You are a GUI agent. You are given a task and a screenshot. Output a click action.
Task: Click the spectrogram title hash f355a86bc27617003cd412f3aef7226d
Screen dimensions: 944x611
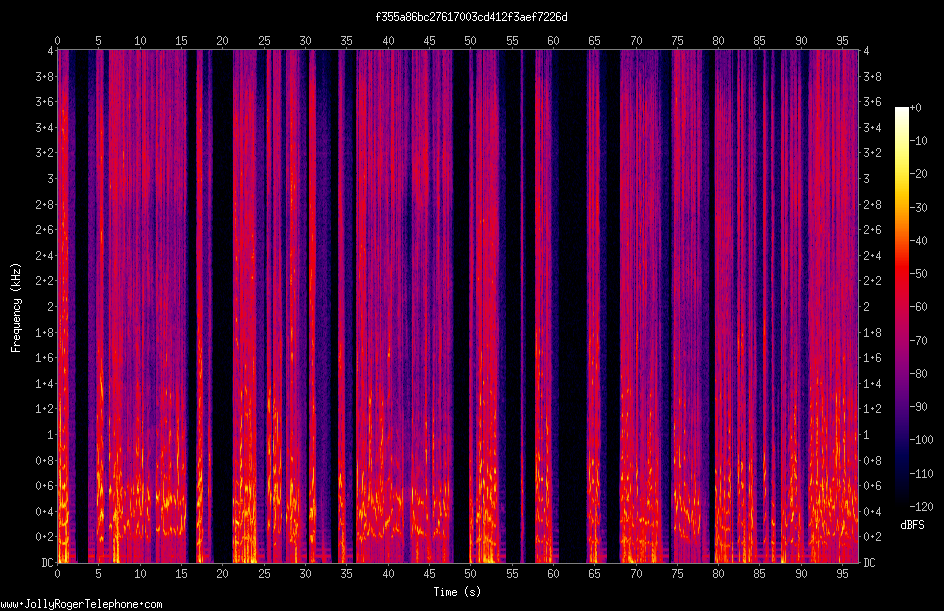coord(471,17)
